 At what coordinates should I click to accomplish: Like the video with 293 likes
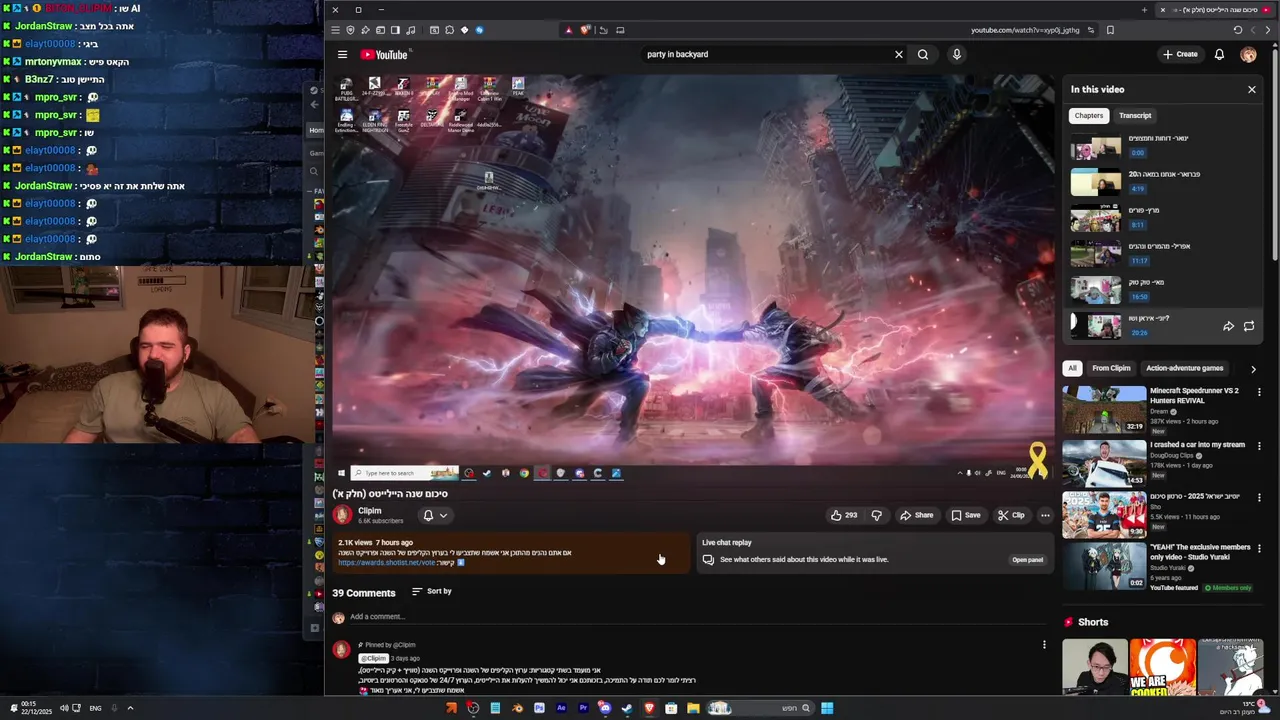point(843,515)
